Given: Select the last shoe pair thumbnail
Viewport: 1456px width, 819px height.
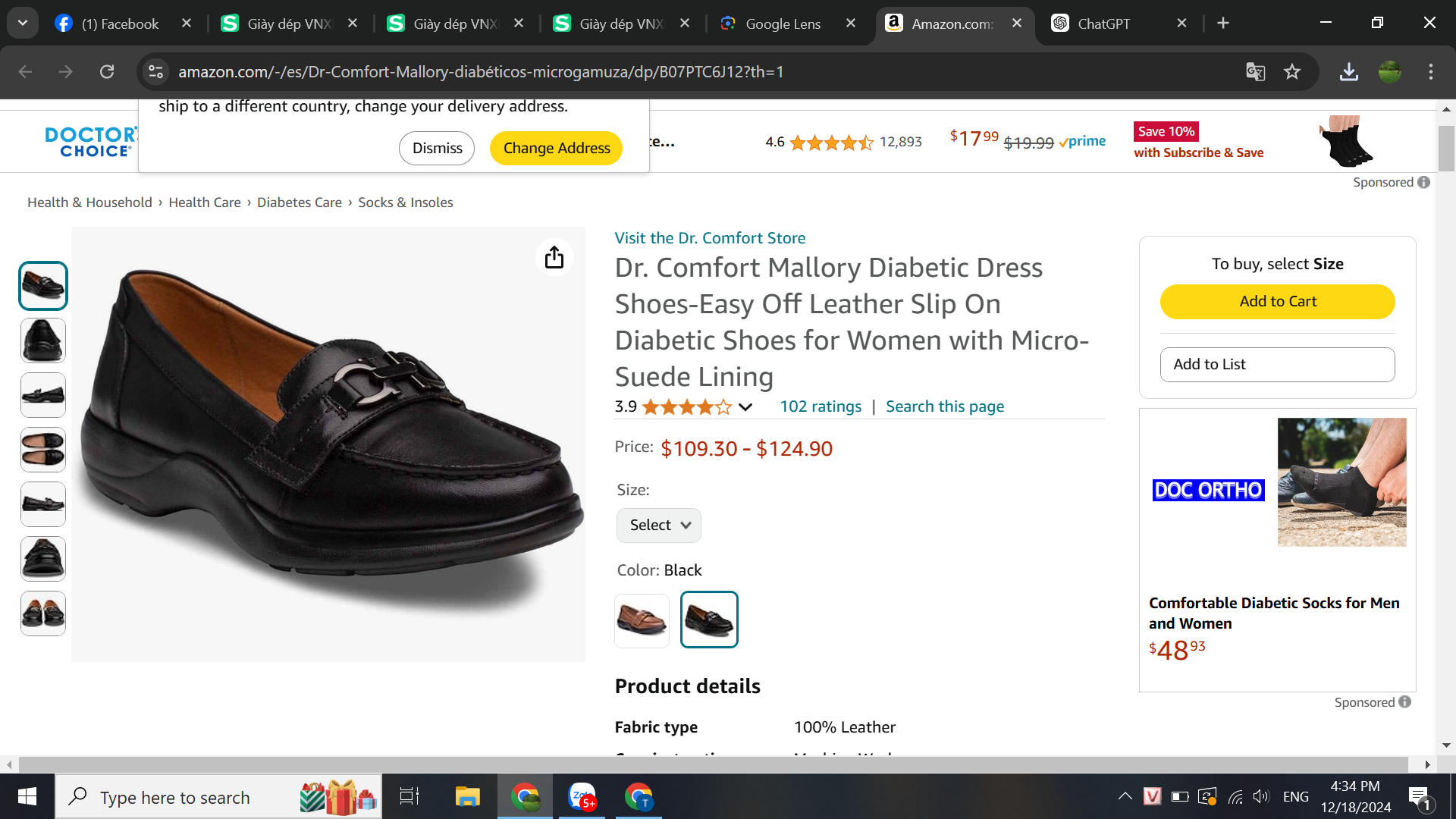Looking at the screenshot, I should (43, 613).
